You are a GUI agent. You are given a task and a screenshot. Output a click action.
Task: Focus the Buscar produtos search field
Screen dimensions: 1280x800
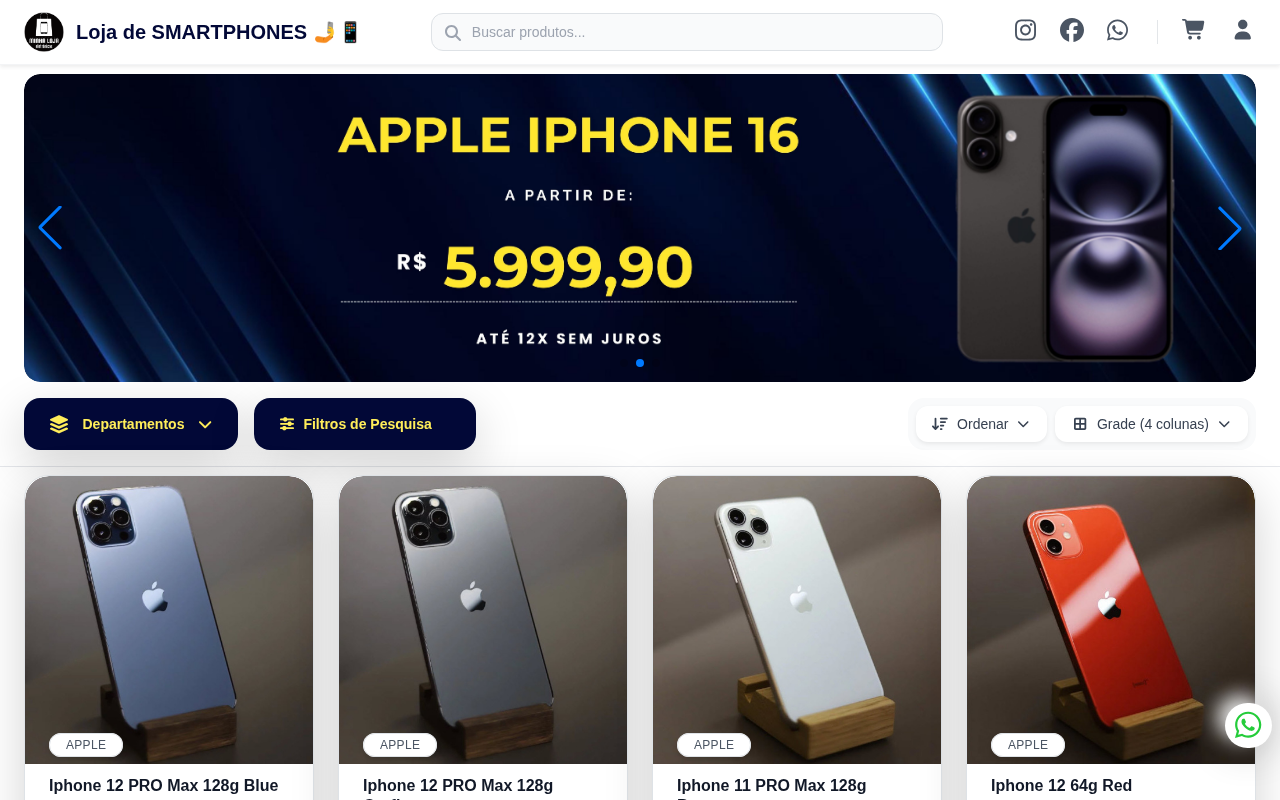pyautogui.click(x=687, y=32)
